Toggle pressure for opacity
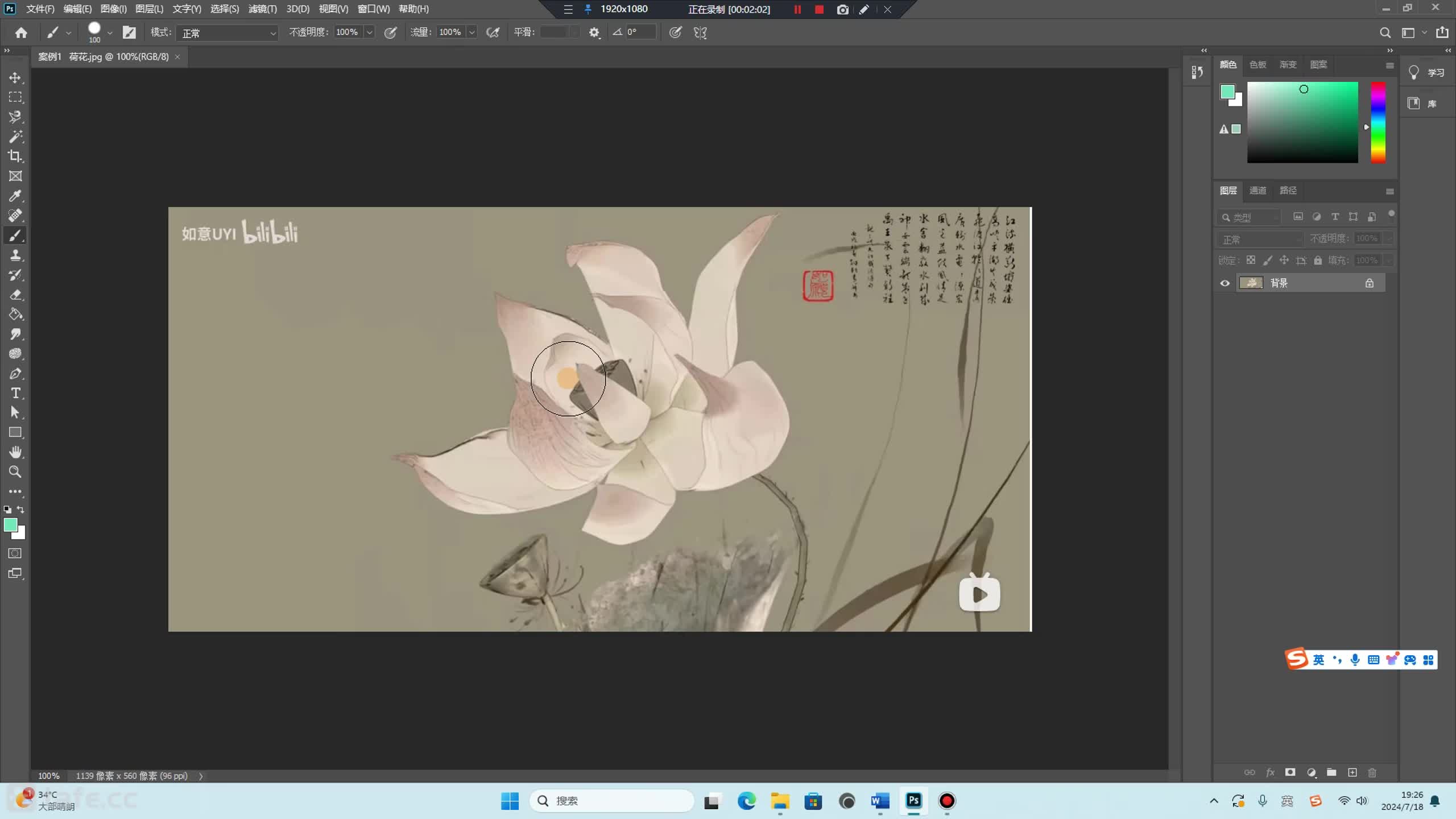This screenshot has width=1456, height=819. click(390, 32)
